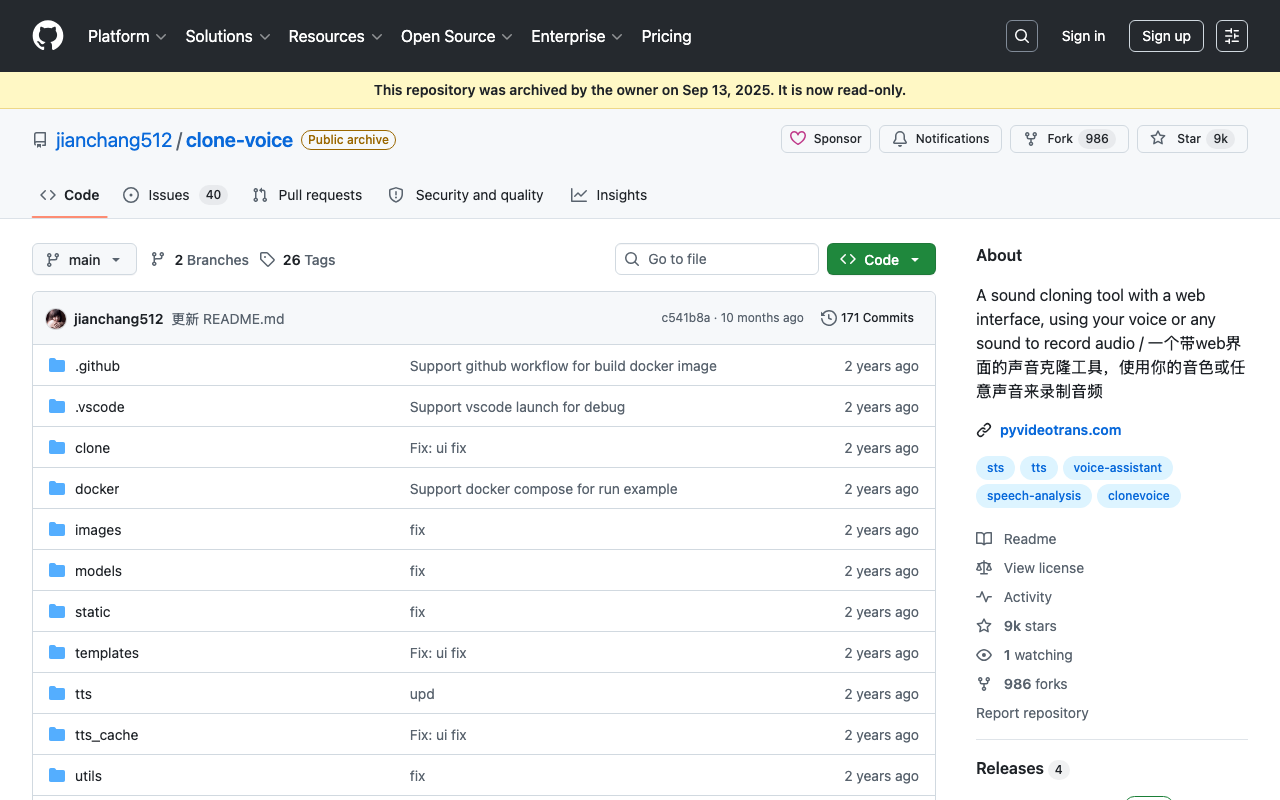
Task: Open the 171 Commits history
Action: pos(867,318)
